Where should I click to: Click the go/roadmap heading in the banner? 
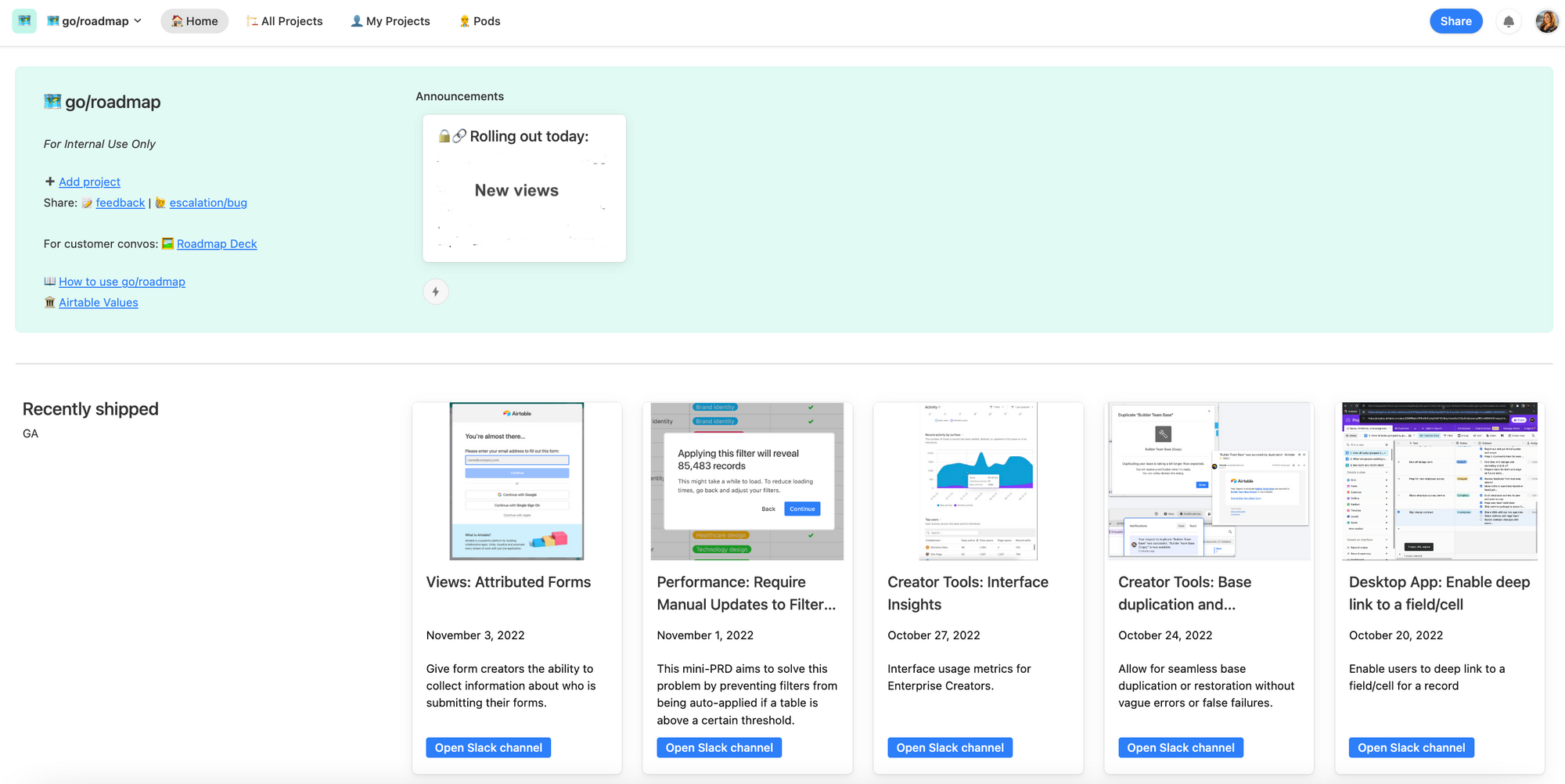point(103,102)
